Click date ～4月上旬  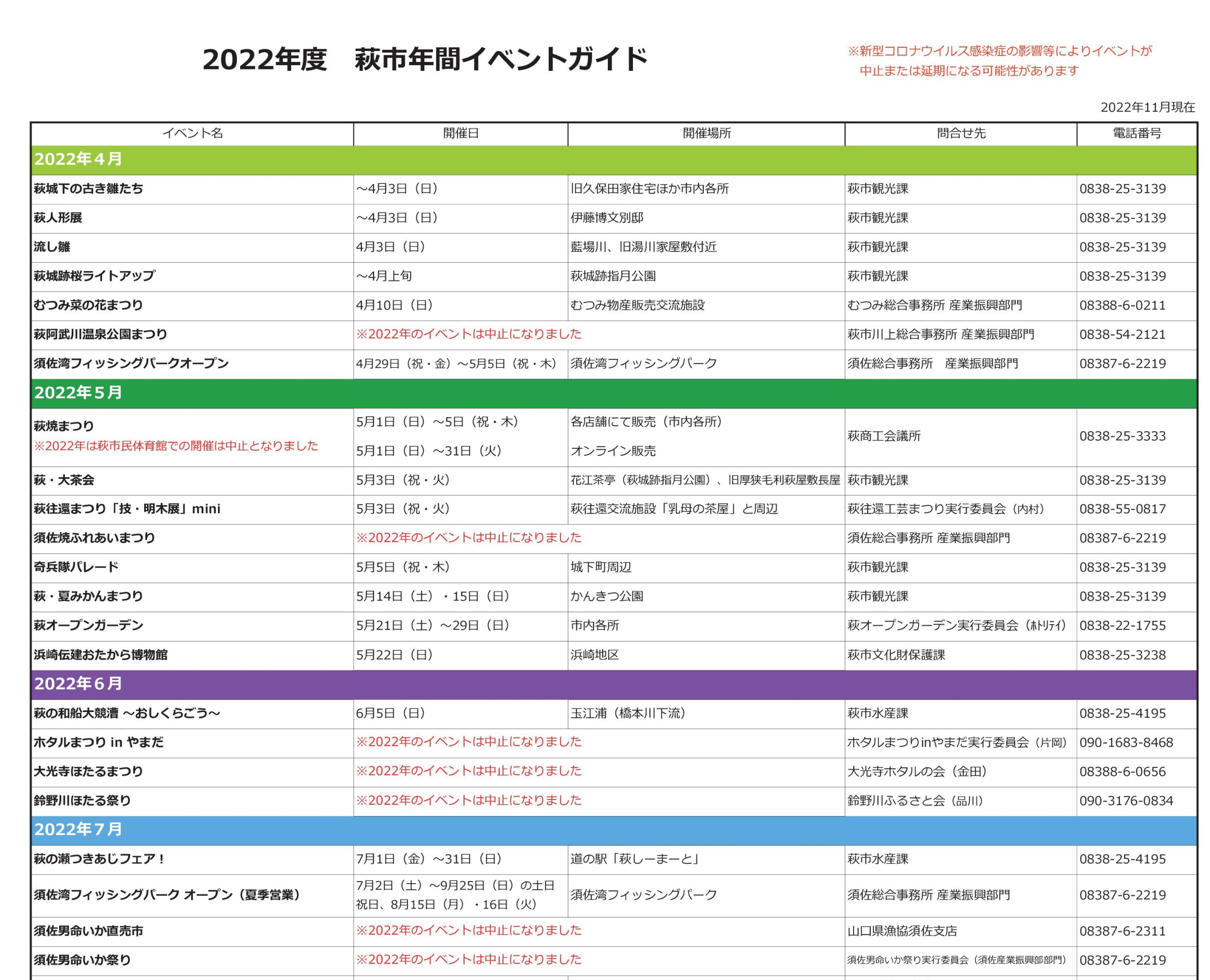[x=384, y=276]
